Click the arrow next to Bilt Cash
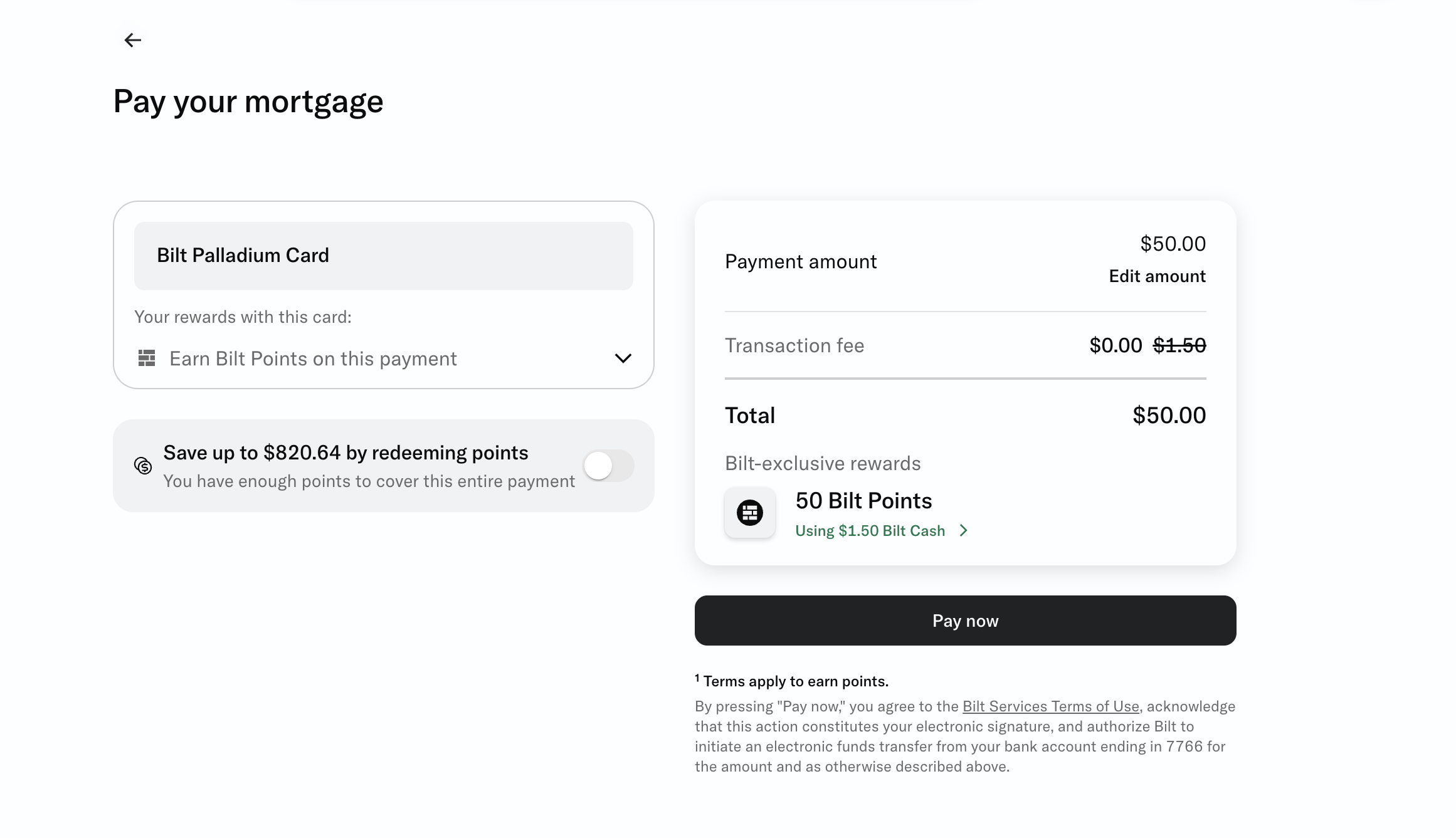This screenshot has height=838, width=1456. [964, 531]
